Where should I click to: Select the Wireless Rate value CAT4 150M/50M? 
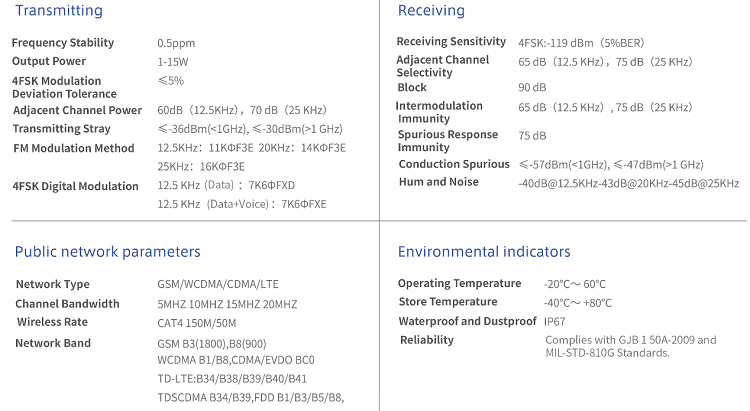[x=197, y=323]
